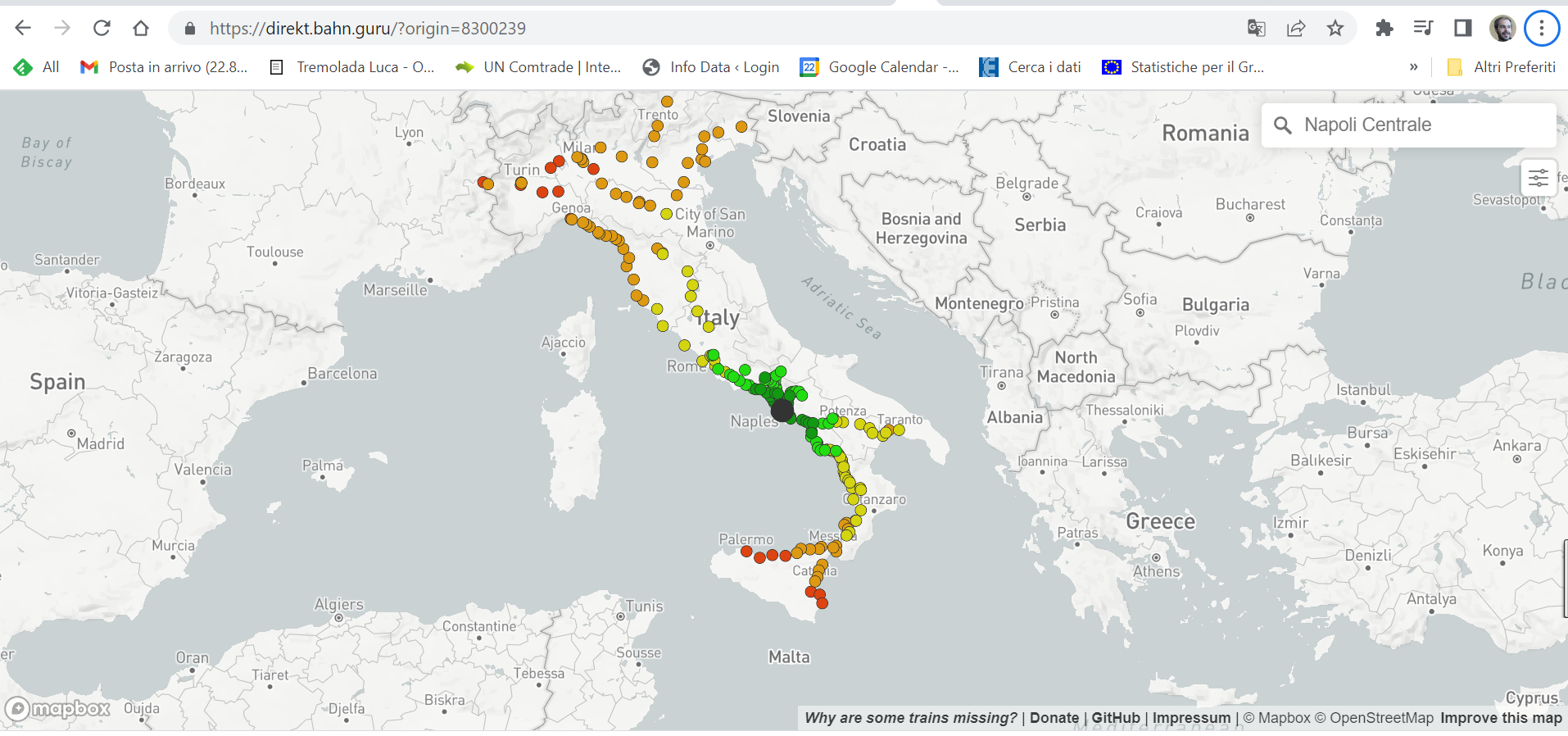Open the Chrome three-dot menu

tap(1541, 29)
